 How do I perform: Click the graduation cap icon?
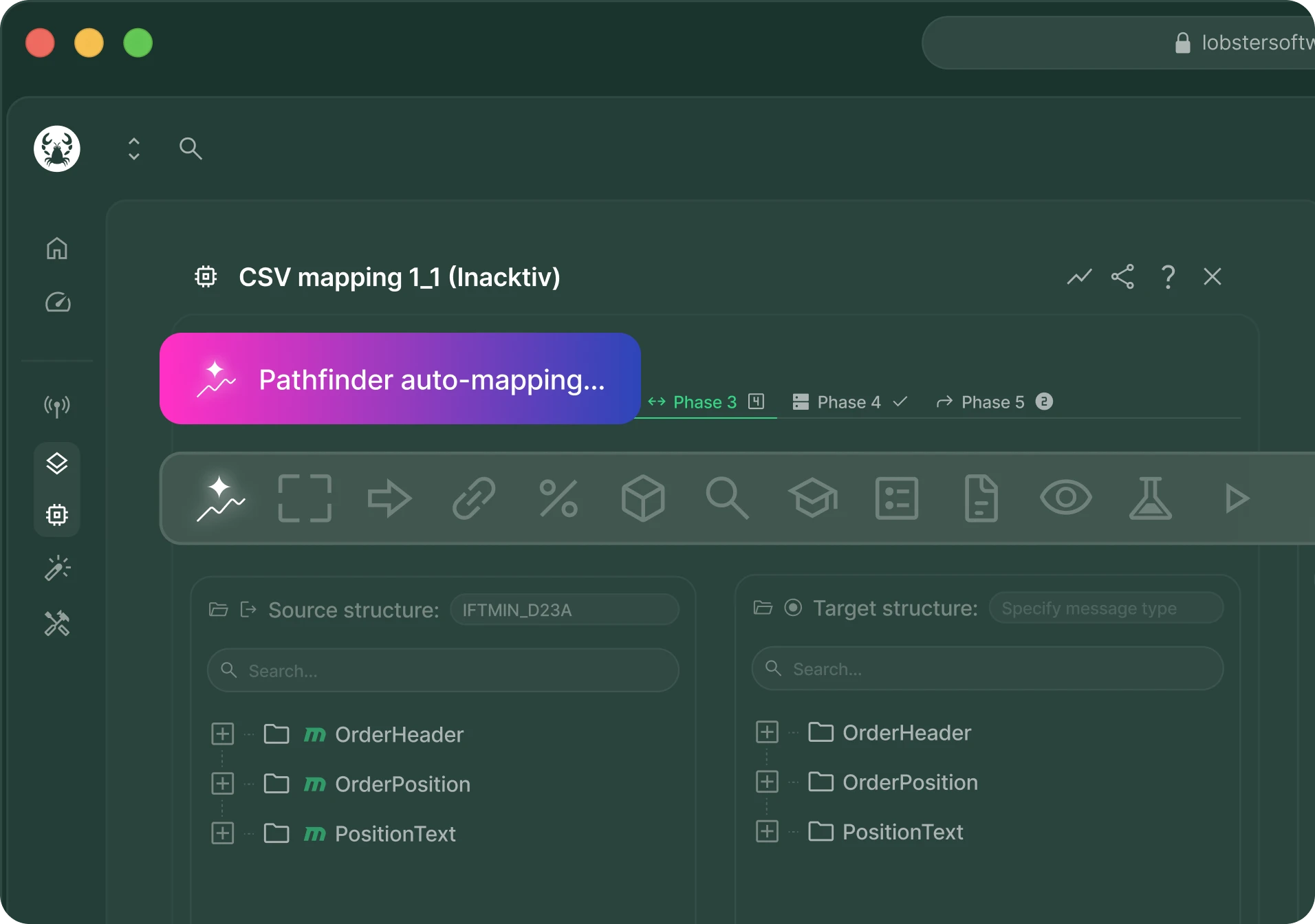pyautogui.click(x=812, y=498)
